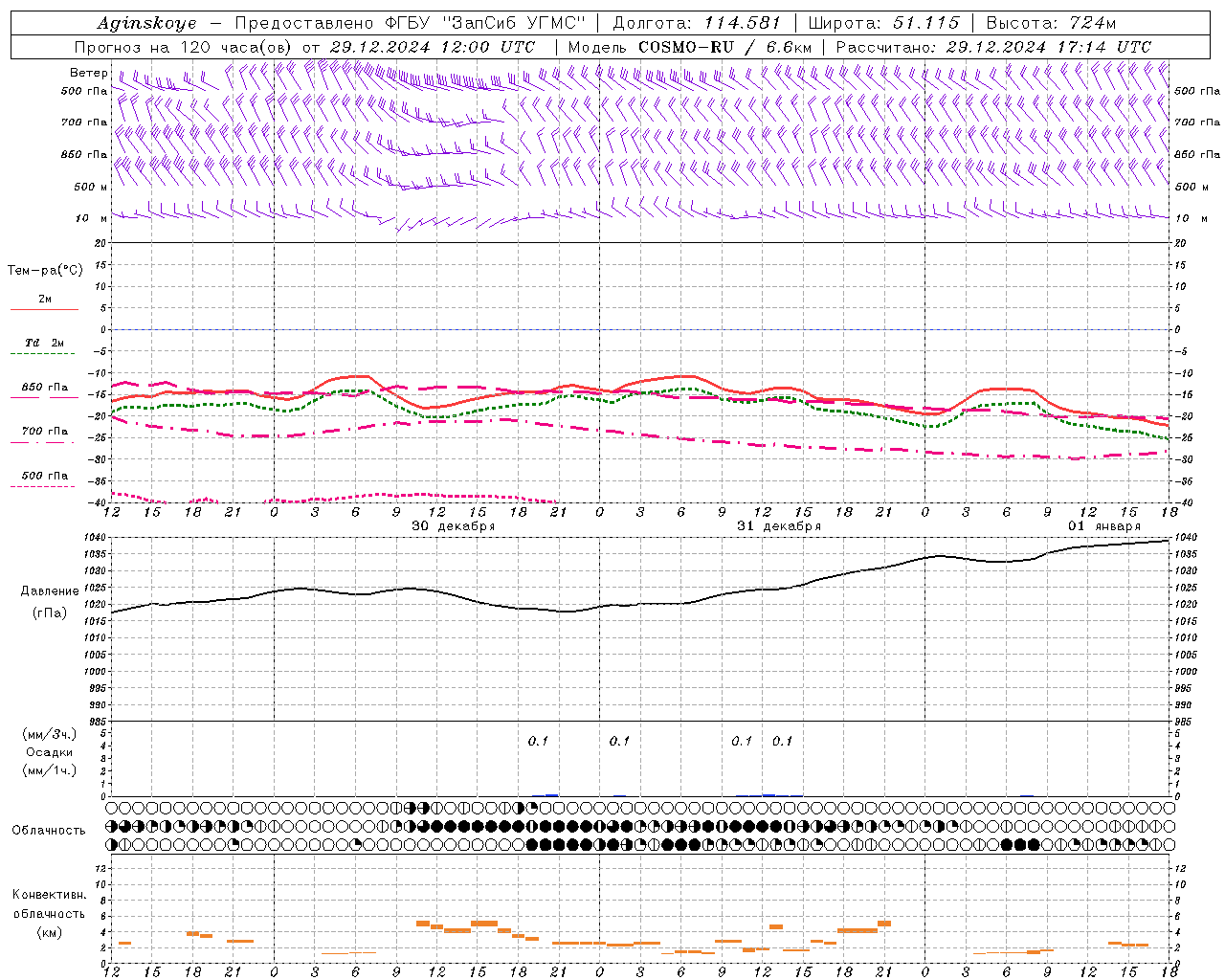This screenshot has height=980, width=1225.
Task: Click the green dashed legend line under 'Td 2м'
Action: [42, 354]
